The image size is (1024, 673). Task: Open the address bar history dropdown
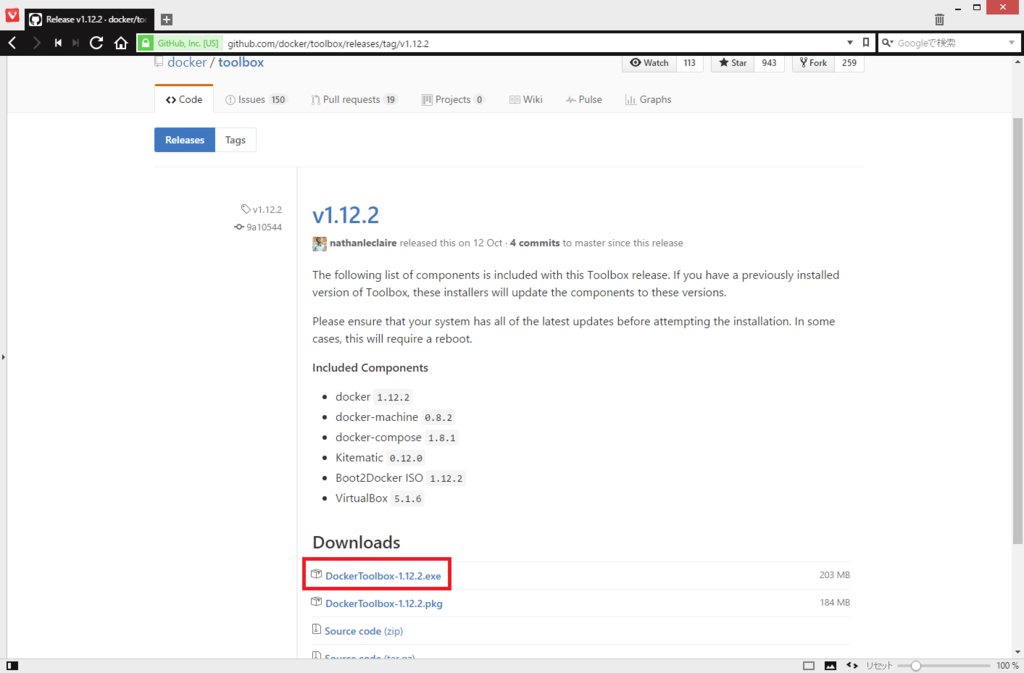point(850,43)
